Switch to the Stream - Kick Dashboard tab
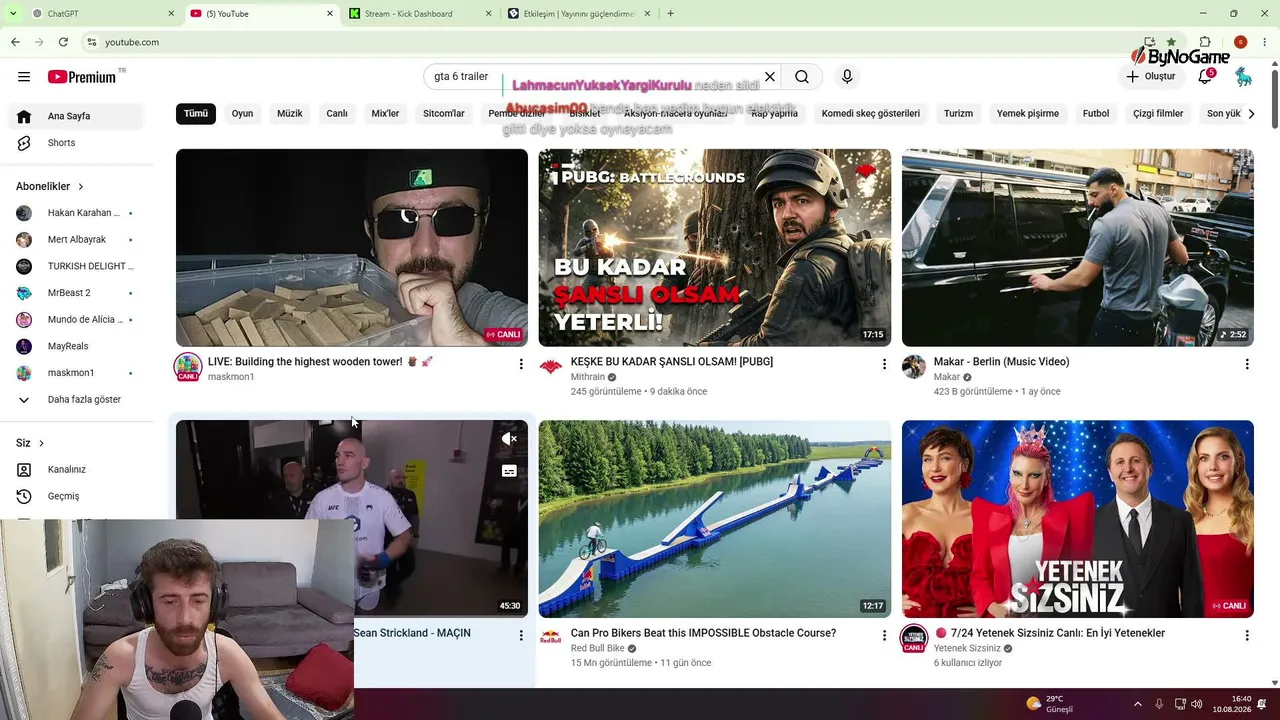 [419, 14]
